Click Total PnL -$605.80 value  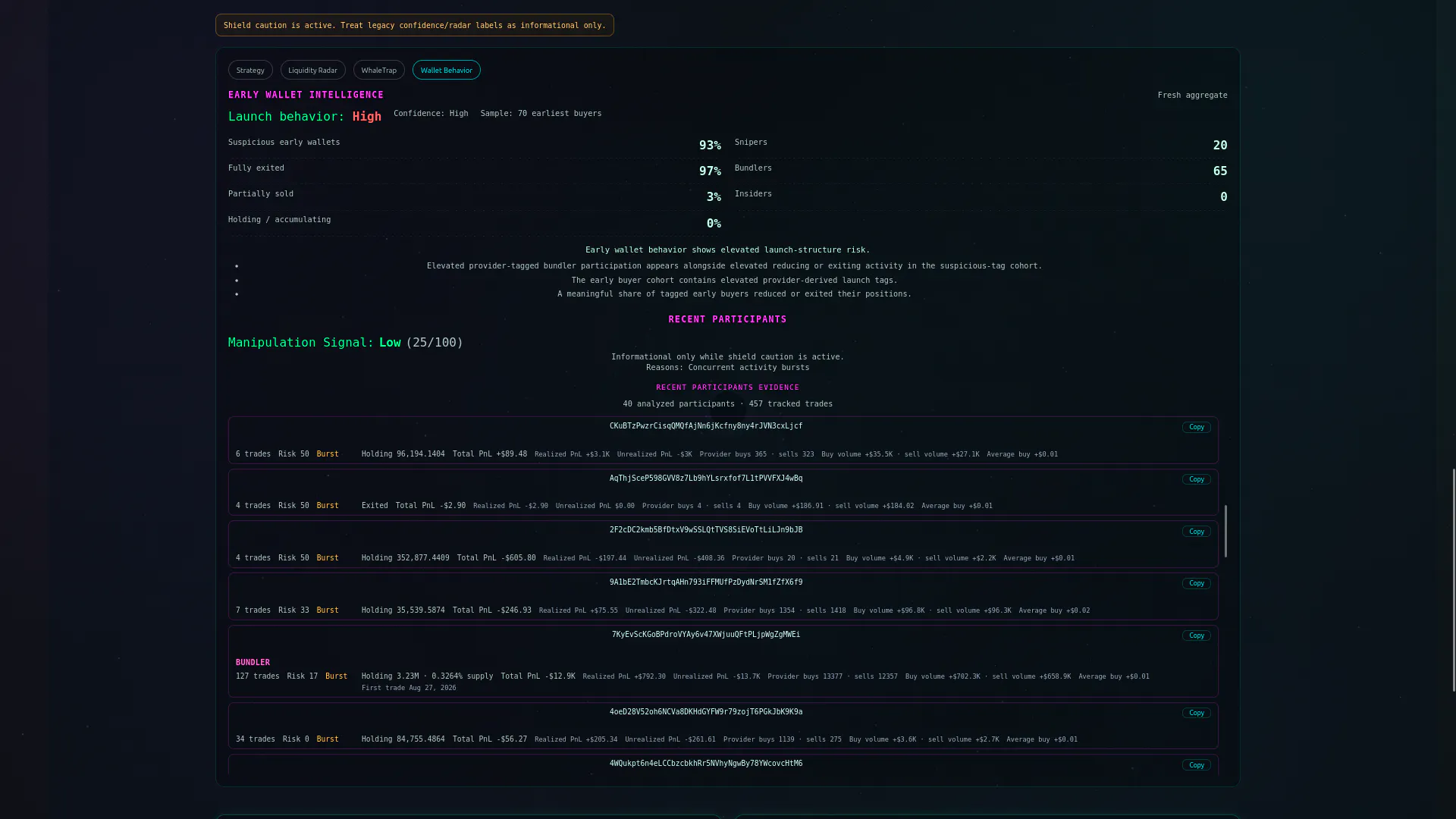coord(496,558)
